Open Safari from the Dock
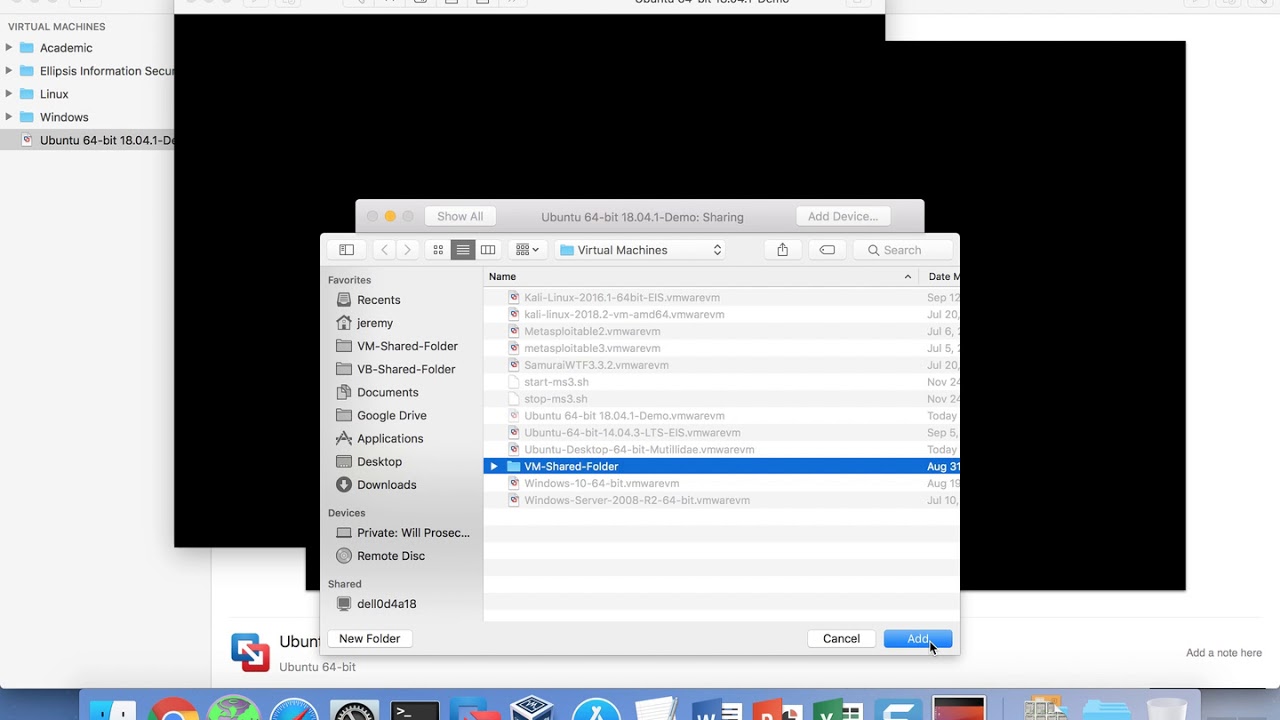The height and width of the screenshot is (720, 1280). [294, 710]
